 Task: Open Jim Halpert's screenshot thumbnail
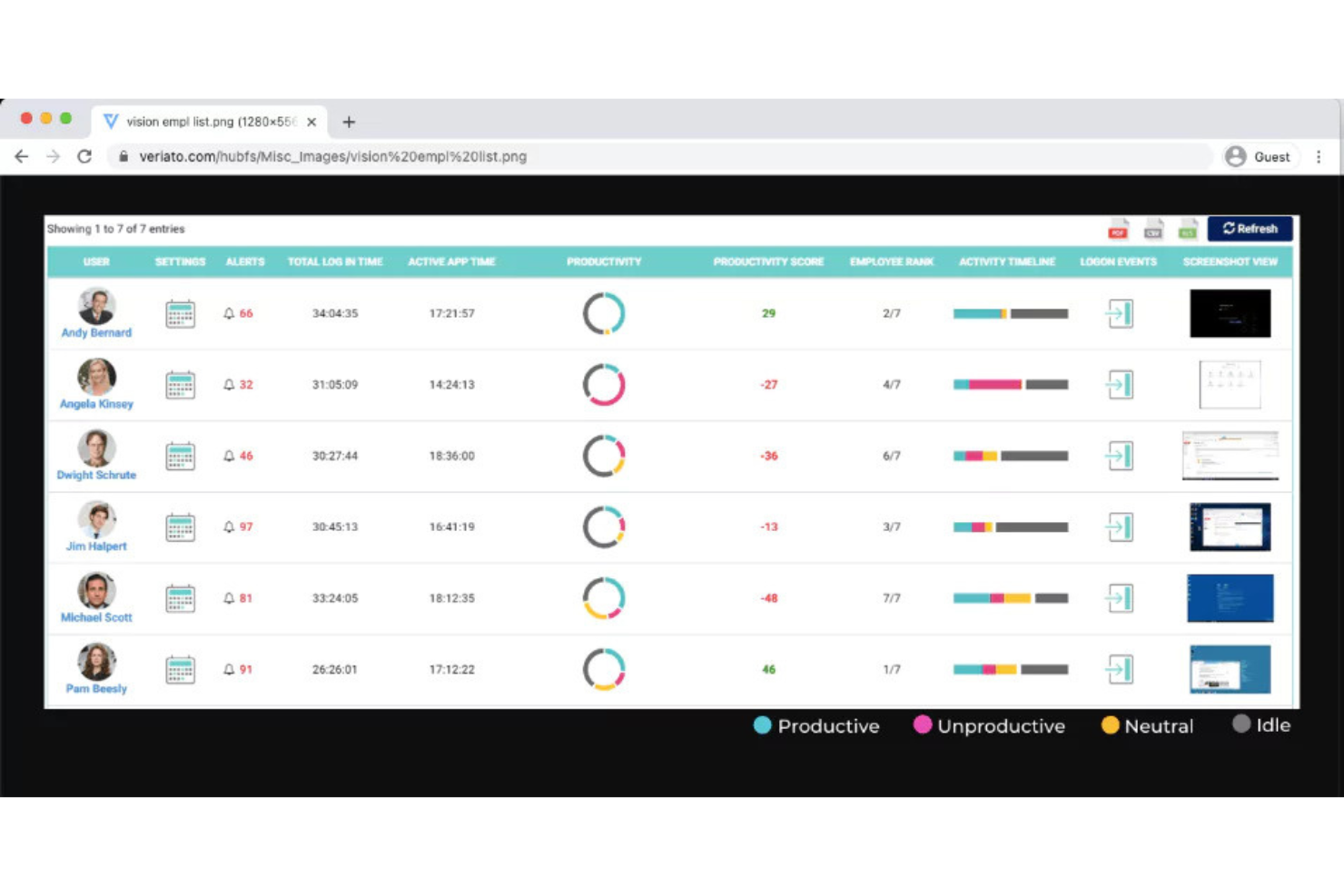click(1230, 527)
